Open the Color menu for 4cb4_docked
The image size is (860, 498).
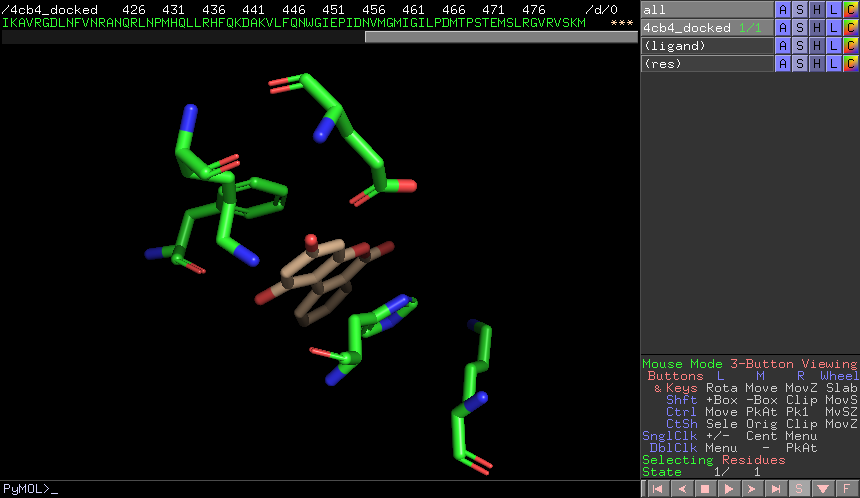tap(850, 28)
